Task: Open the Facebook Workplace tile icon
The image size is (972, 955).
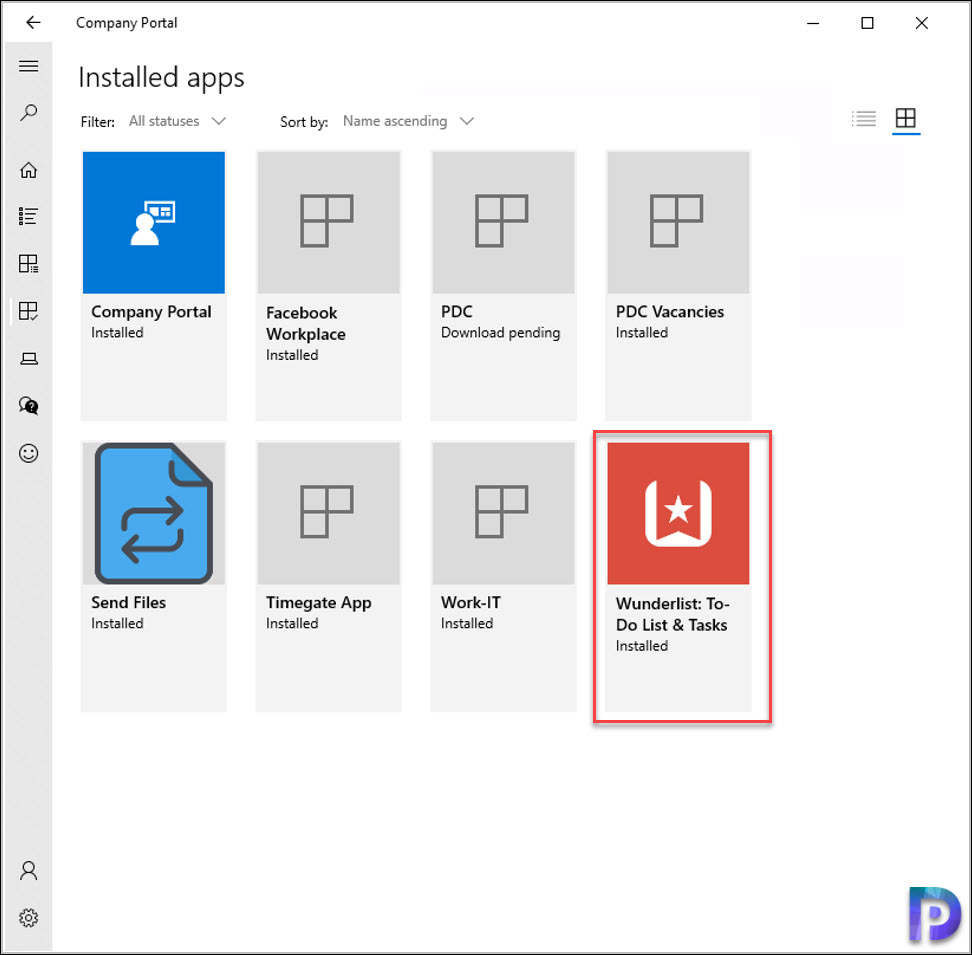Action: (x=329, y=222)
